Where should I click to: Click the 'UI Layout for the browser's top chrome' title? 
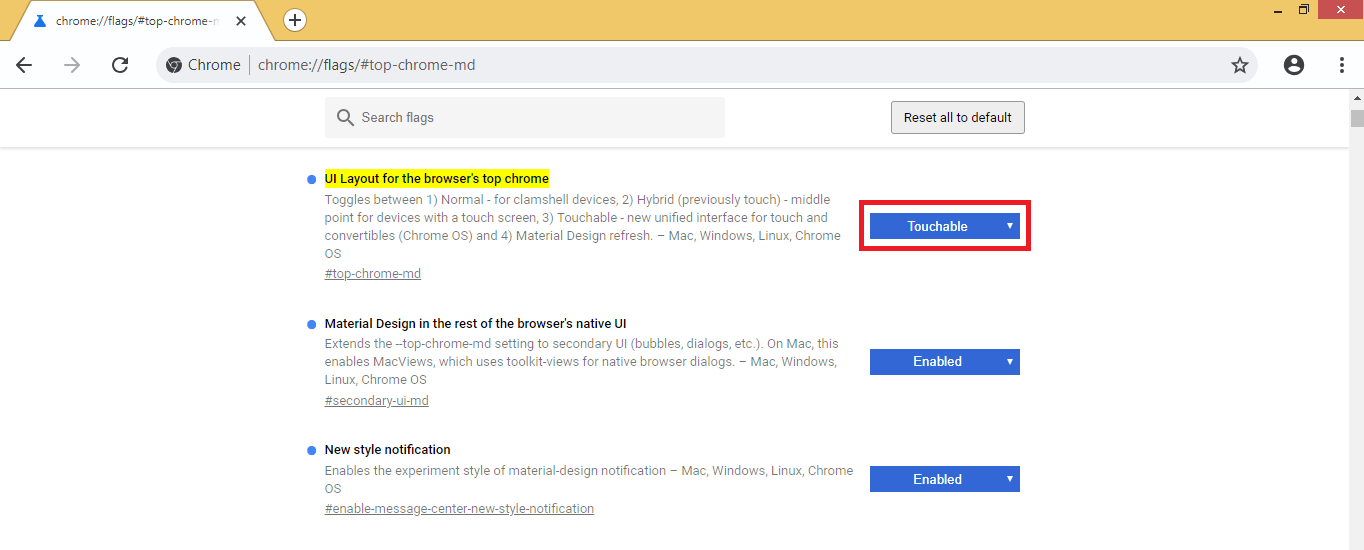coord(437,179)
